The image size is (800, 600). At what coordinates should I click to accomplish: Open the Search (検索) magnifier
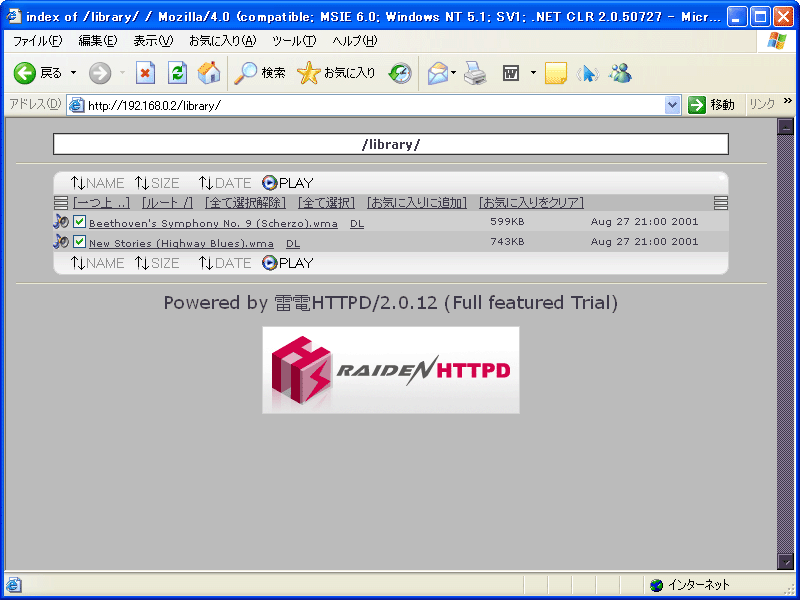259,73
